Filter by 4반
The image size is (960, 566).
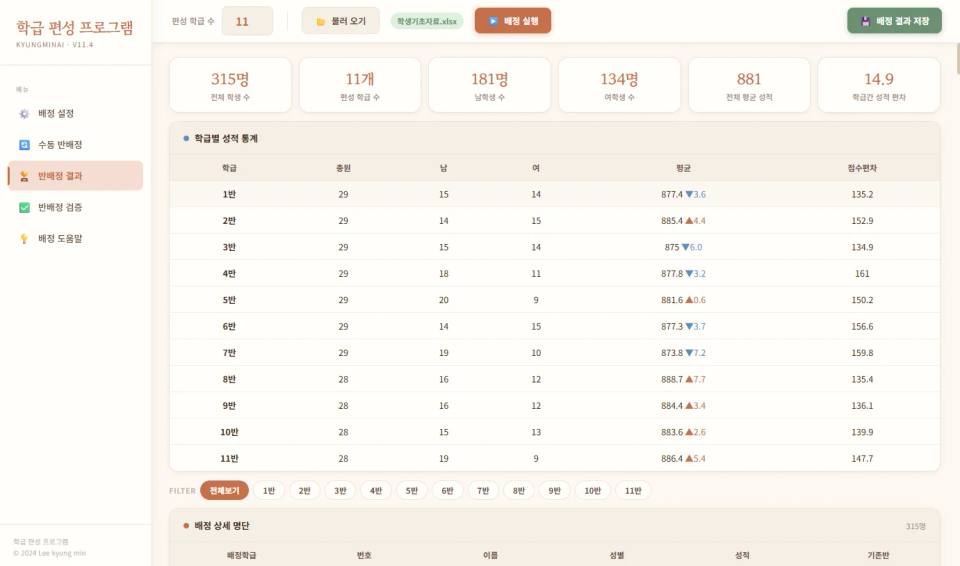376,491
